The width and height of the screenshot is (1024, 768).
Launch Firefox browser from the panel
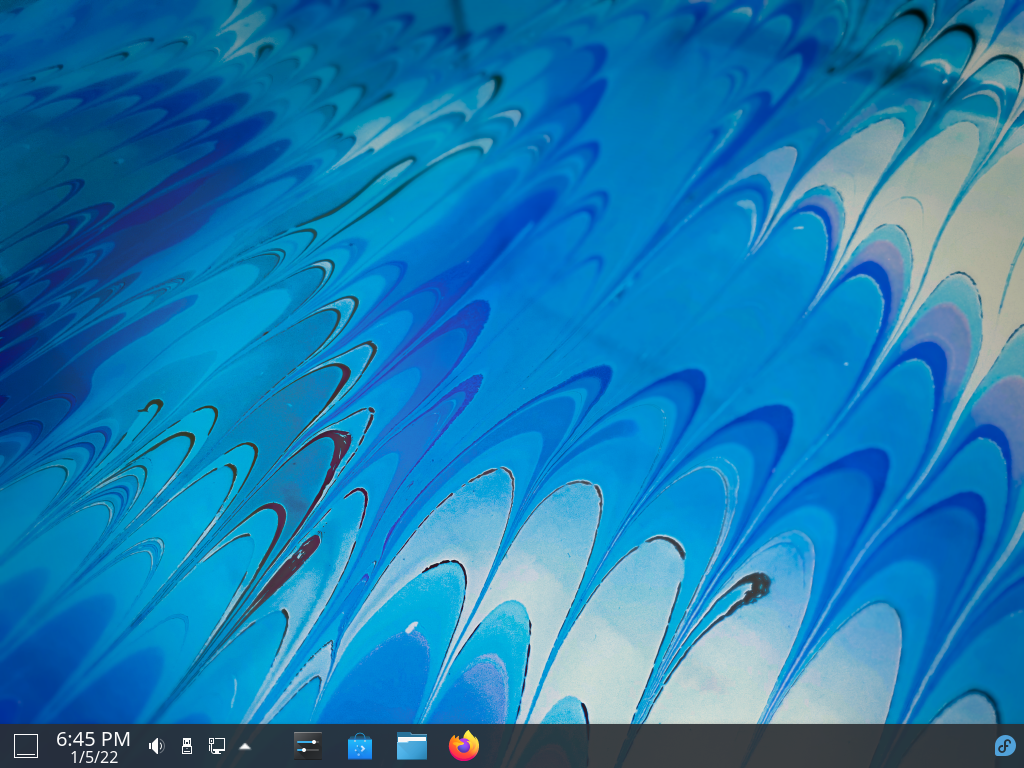pyautogui.click(x=464, y=745)
